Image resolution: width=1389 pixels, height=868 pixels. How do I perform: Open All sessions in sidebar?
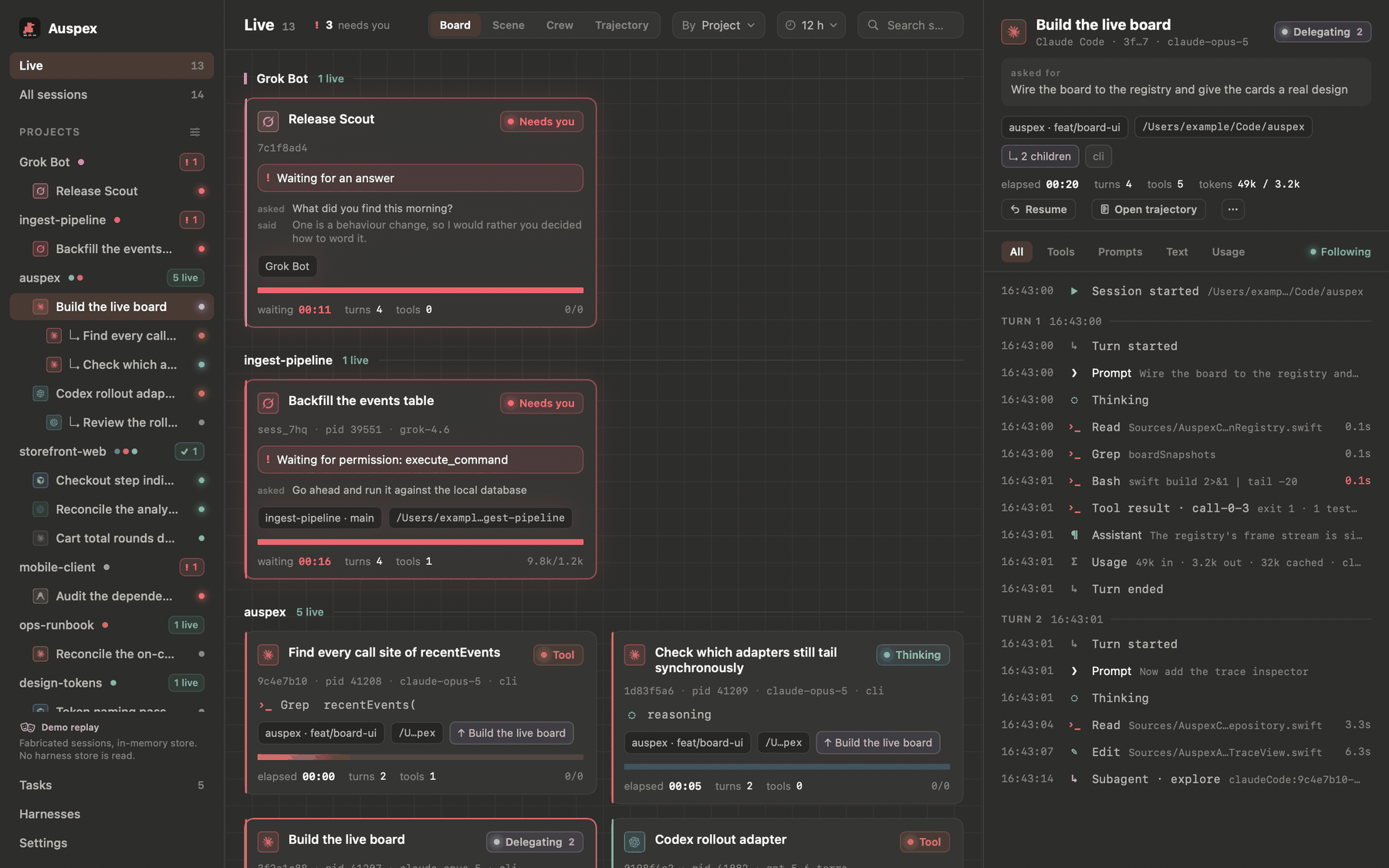pyautogui.click(x=112, y=94)
